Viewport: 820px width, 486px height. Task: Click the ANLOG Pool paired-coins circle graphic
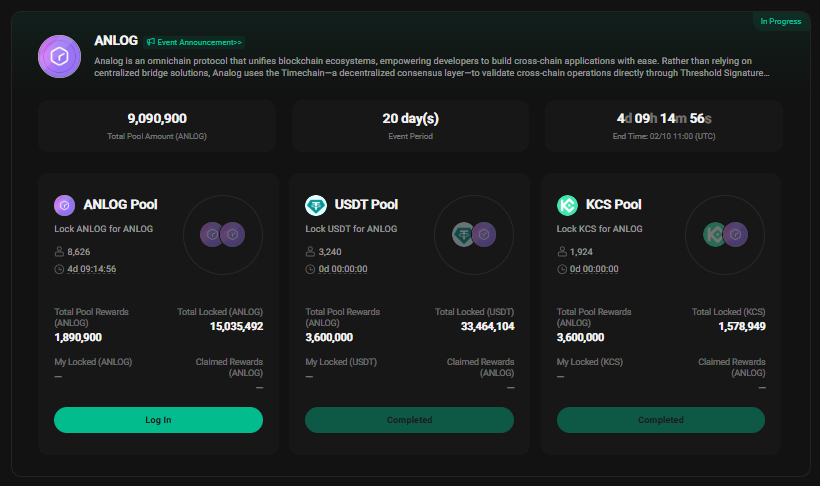coord(223,235)
